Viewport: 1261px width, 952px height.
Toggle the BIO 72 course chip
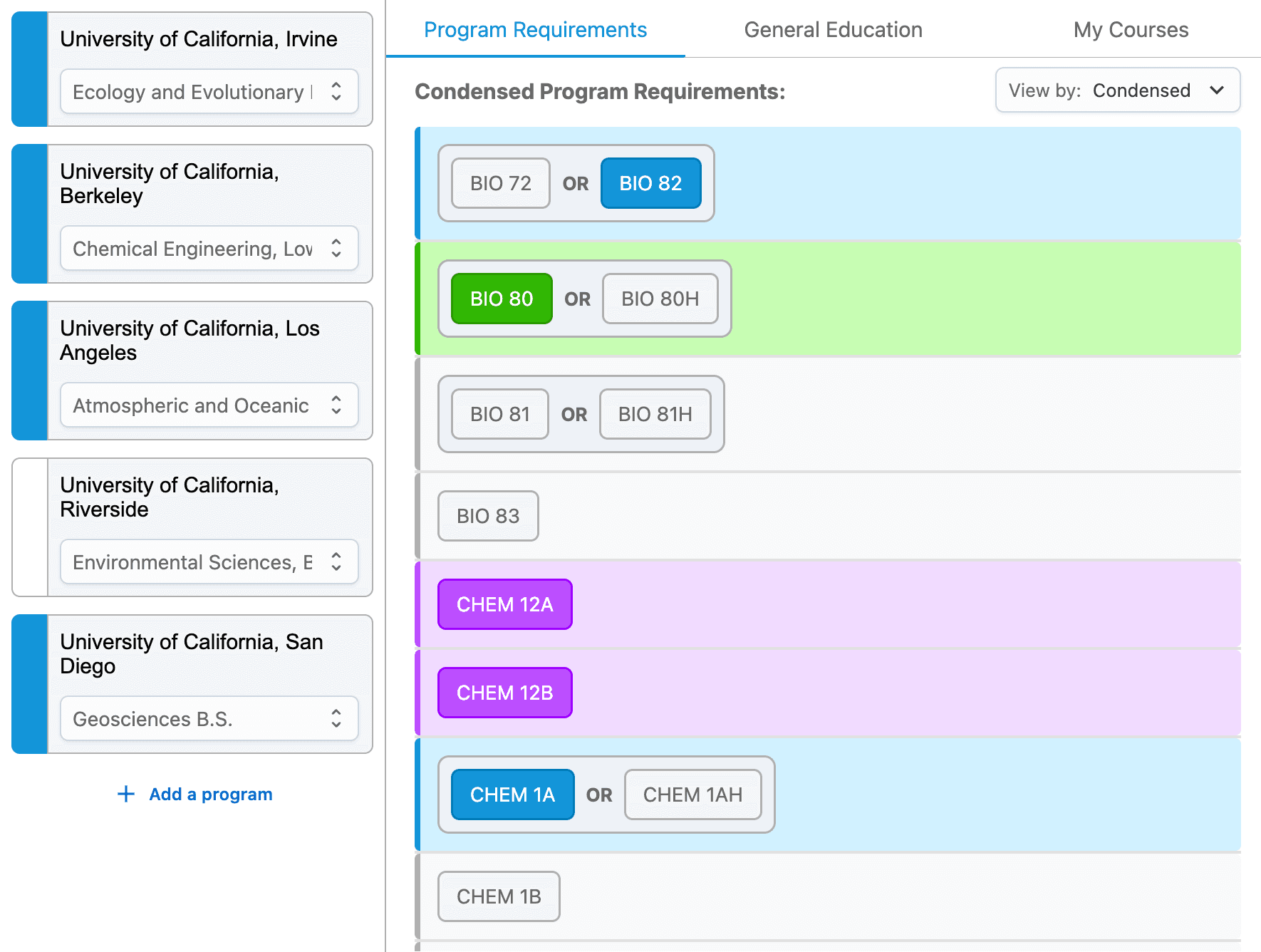500,183
